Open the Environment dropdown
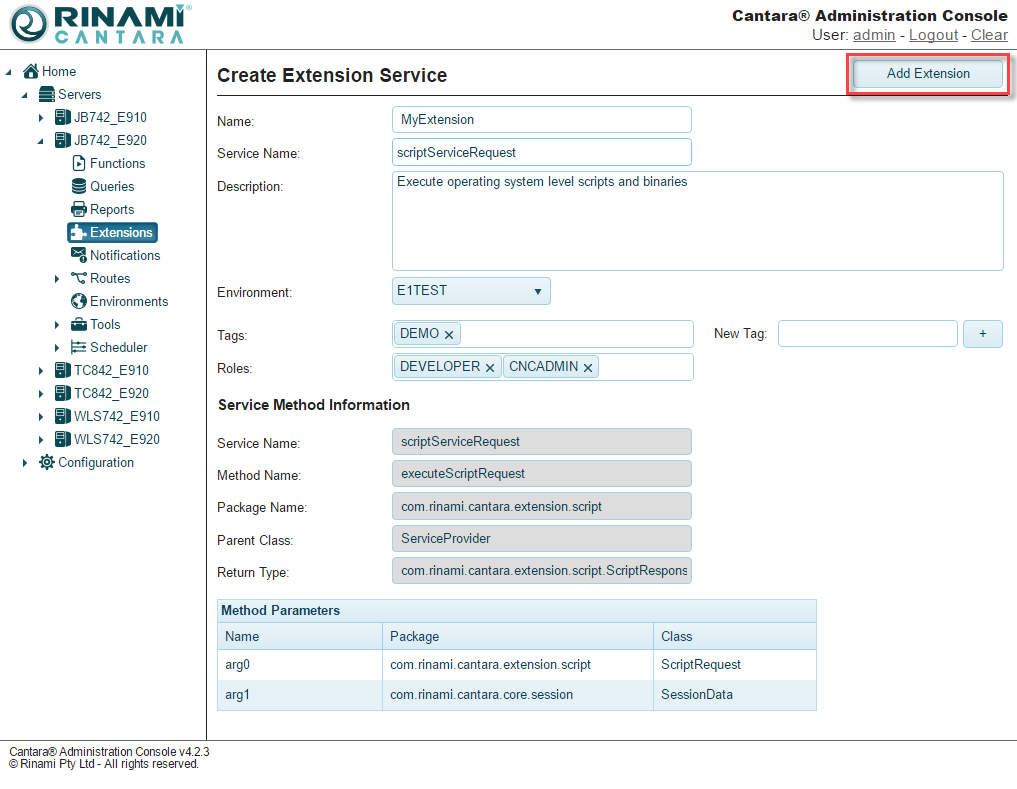The image size is (1017, 789). click(471, 291)
